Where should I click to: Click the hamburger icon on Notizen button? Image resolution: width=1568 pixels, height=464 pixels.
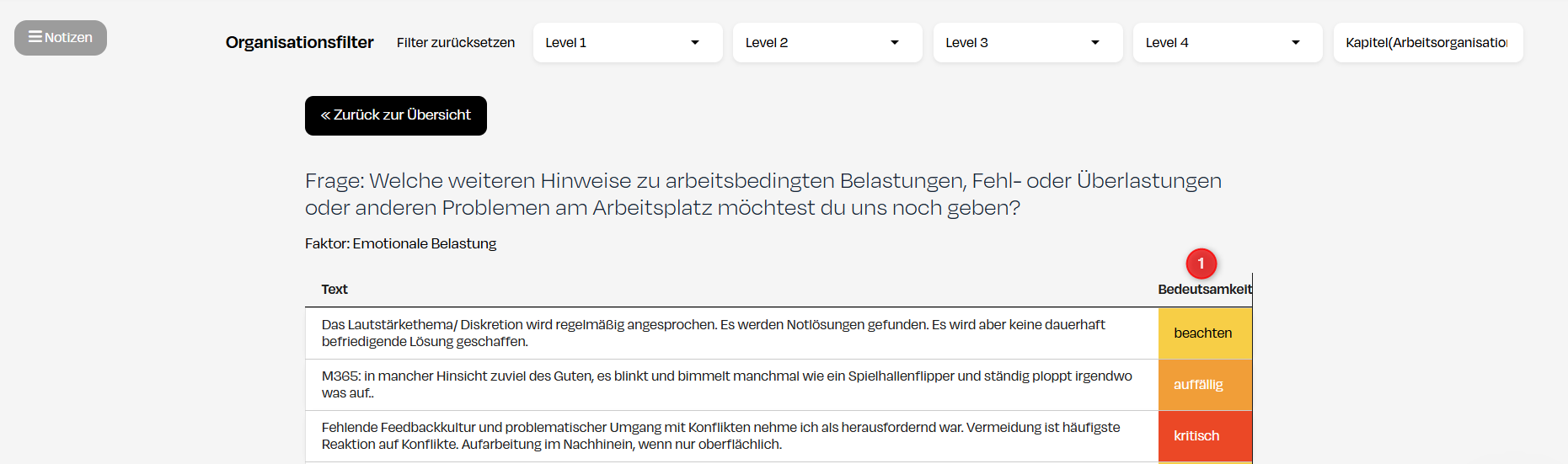35,37
